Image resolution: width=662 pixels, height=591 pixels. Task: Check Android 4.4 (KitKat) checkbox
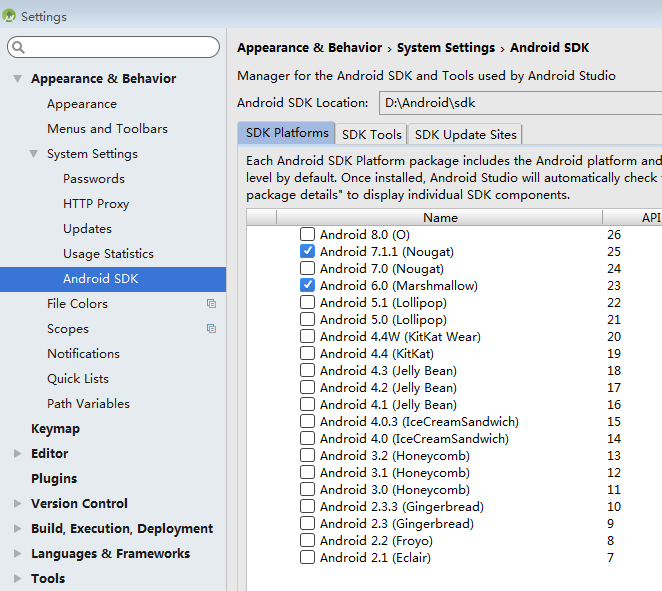tap(307, 353)
